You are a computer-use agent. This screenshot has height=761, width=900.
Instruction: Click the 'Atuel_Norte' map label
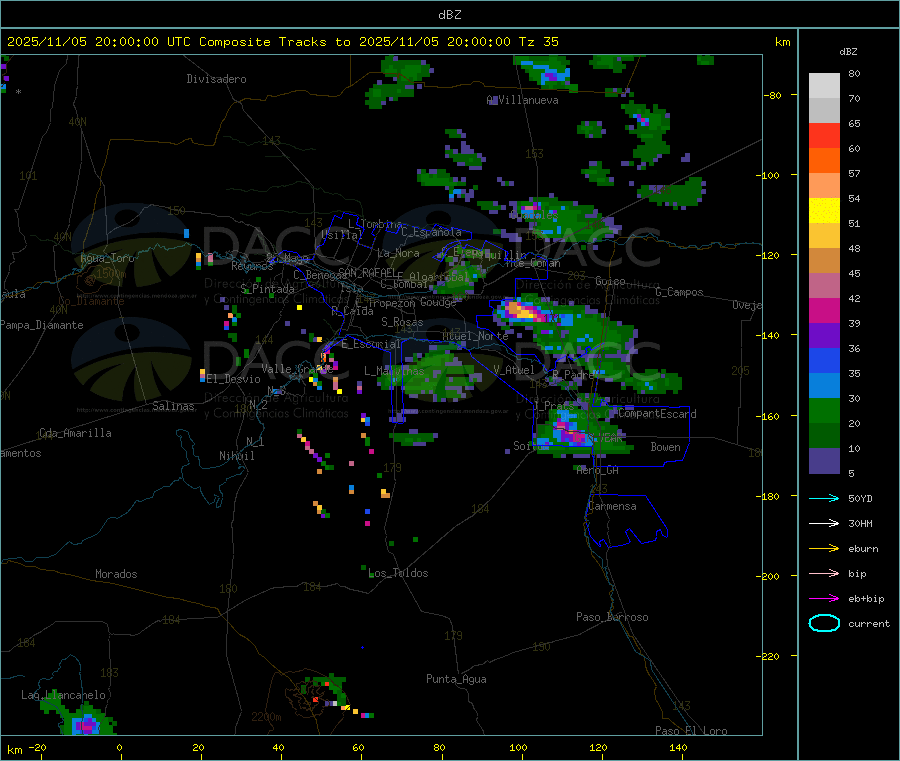475,336
